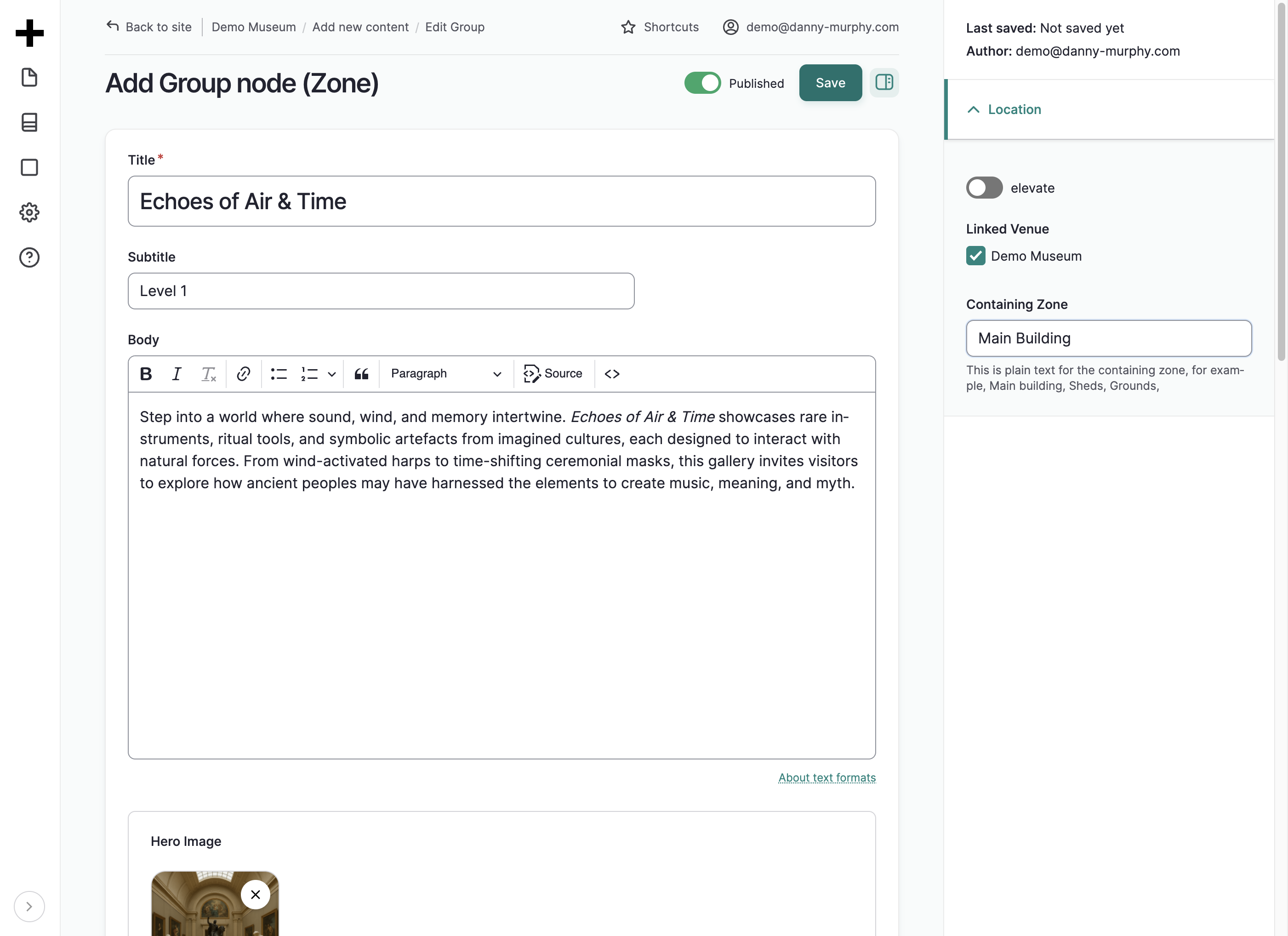Open the settings gear icon
Screen dimensions: 1288x936
(29, 212)
